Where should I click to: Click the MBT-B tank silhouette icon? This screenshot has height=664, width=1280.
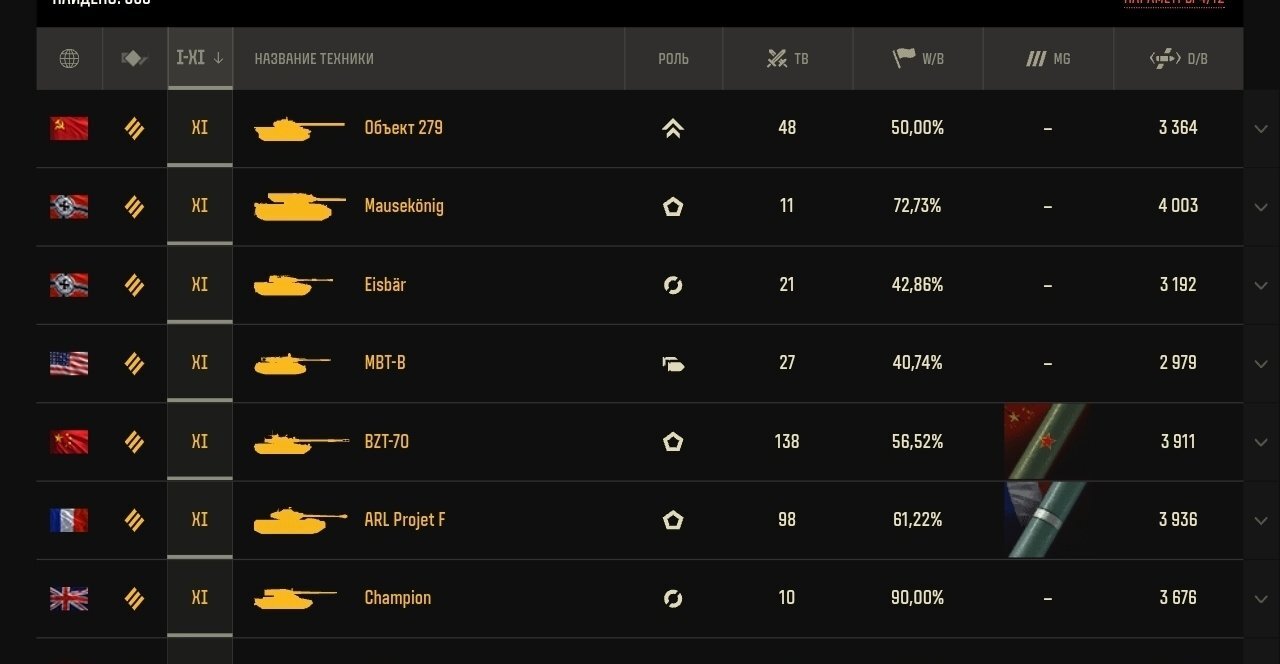click(292, 363)
